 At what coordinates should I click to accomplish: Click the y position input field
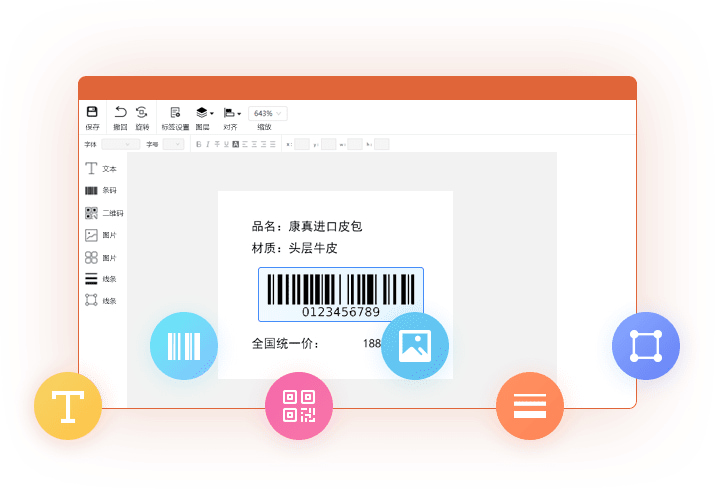329,145
